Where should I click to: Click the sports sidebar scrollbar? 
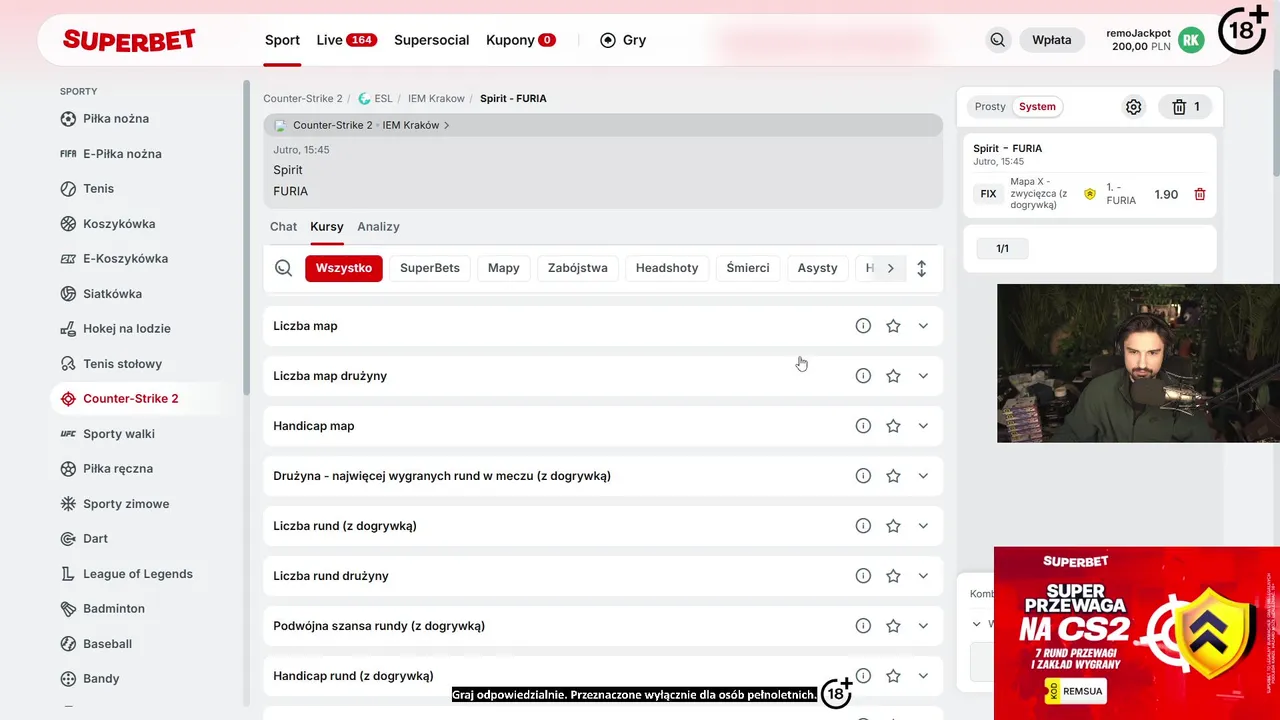[247, 239]
